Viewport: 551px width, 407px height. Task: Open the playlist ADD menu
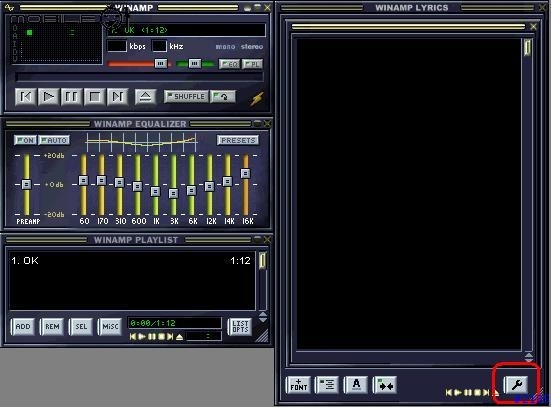tap(23, 327)
